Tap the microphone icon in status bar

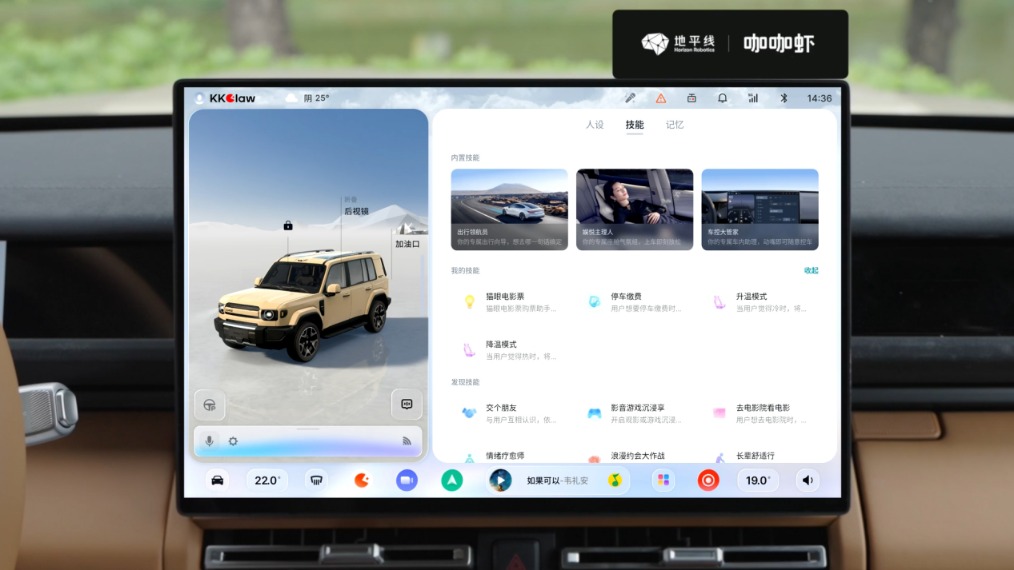click(x=630, y=98)
